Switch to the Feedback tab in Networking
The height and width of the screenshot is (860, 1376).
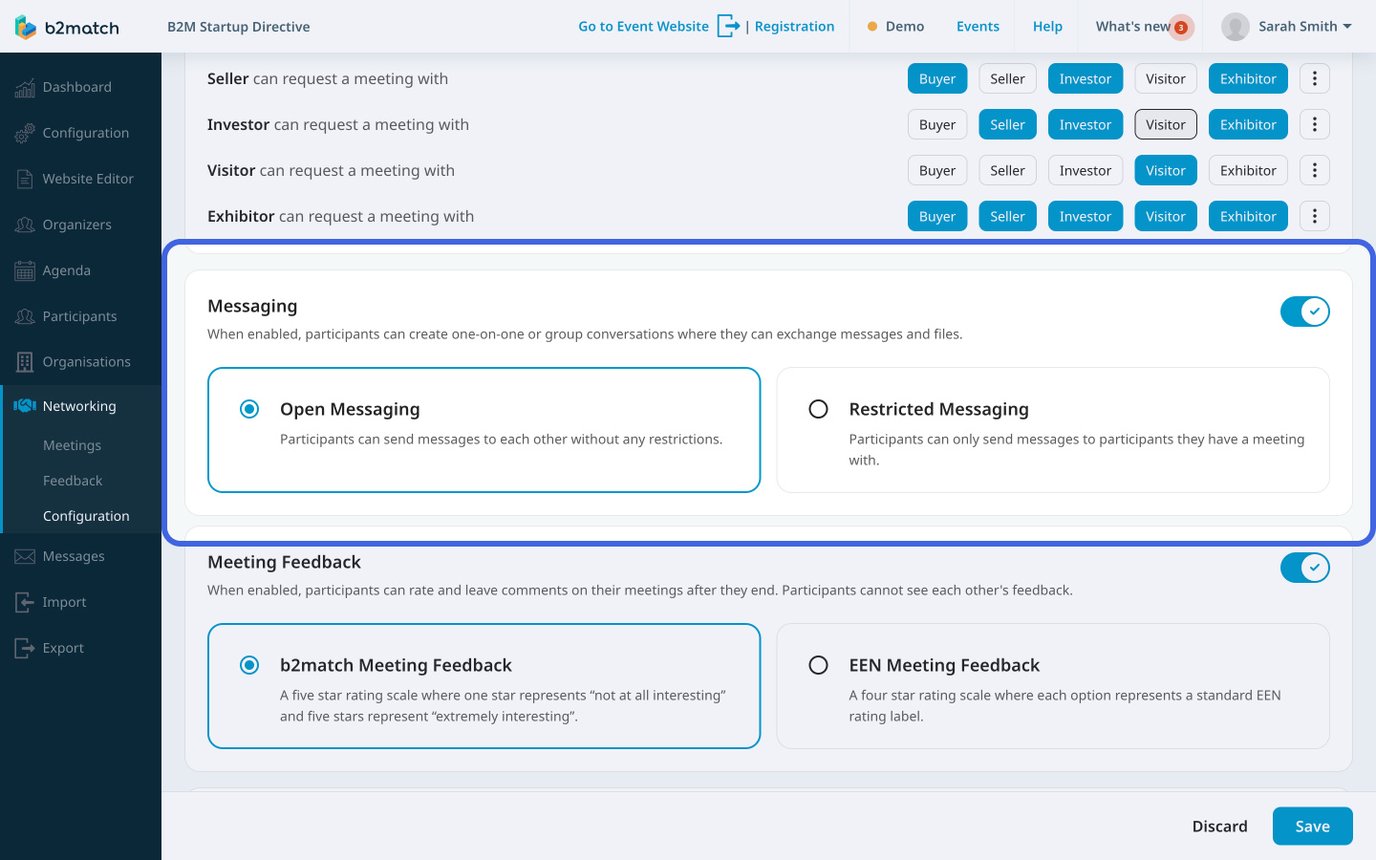pyautogui.click(x=72, y=480)
